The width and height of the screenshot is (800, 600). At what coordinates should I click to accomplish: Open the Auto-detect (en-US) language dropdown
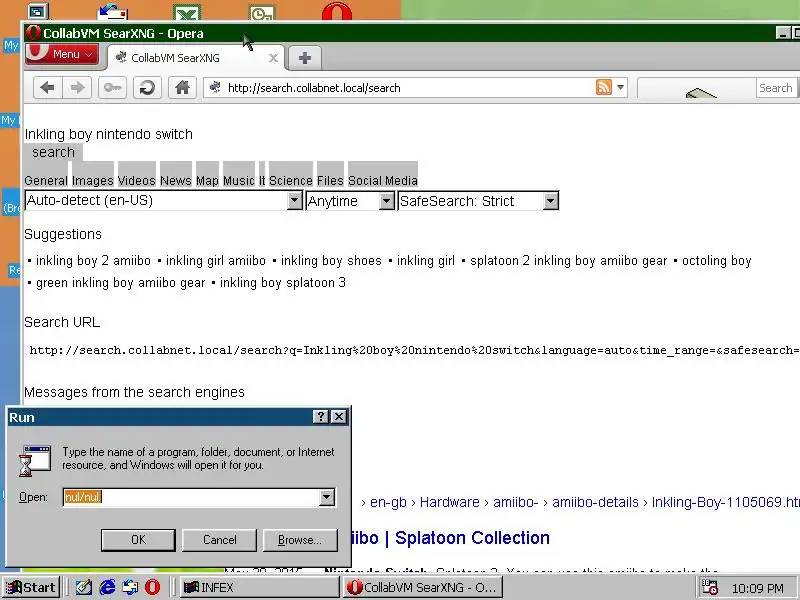click(x=163, y=201)
